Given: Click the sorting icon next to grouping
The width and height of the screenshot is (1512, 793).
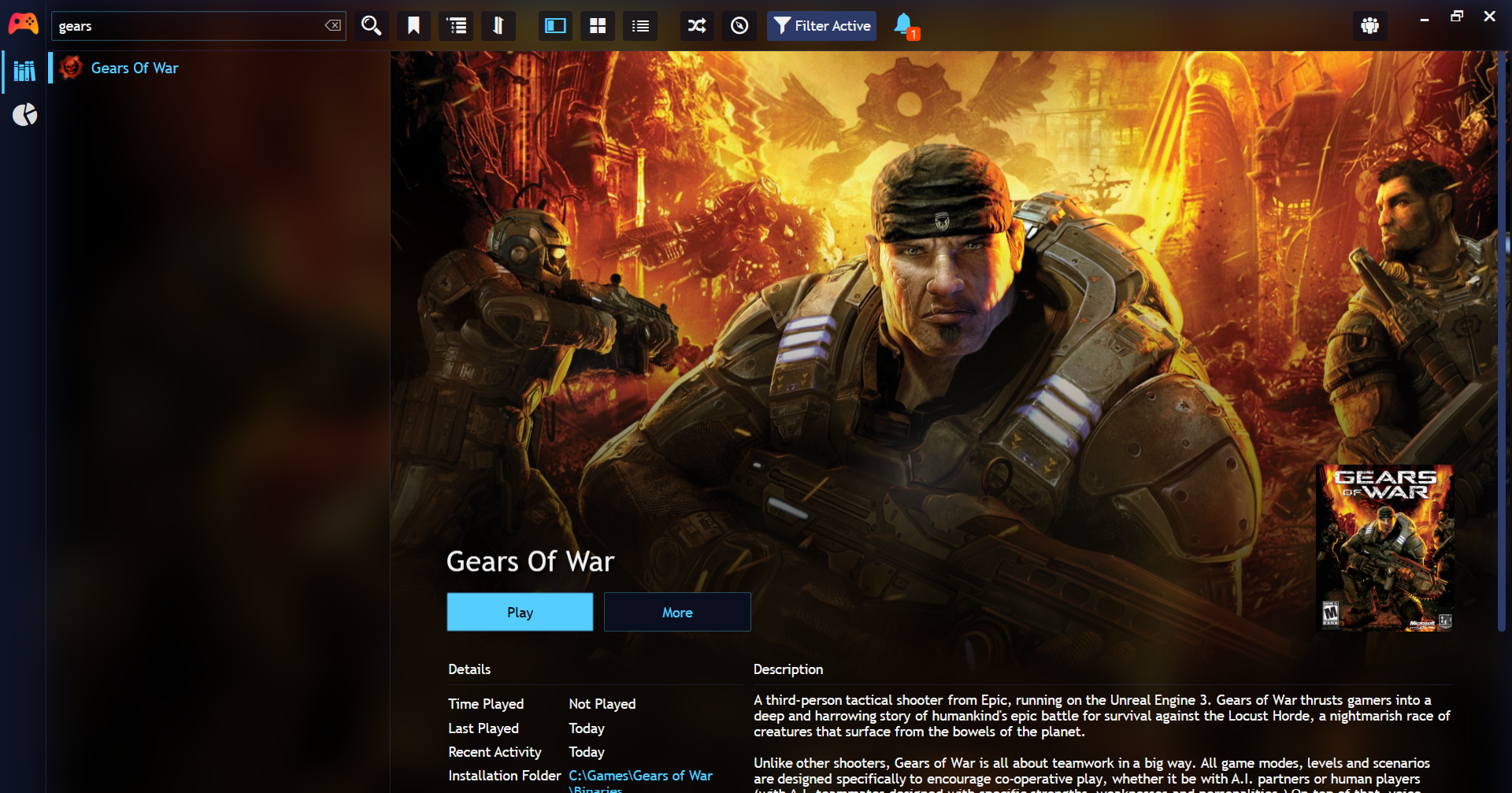Looking at the screenshot, I should tap(498, 26).
